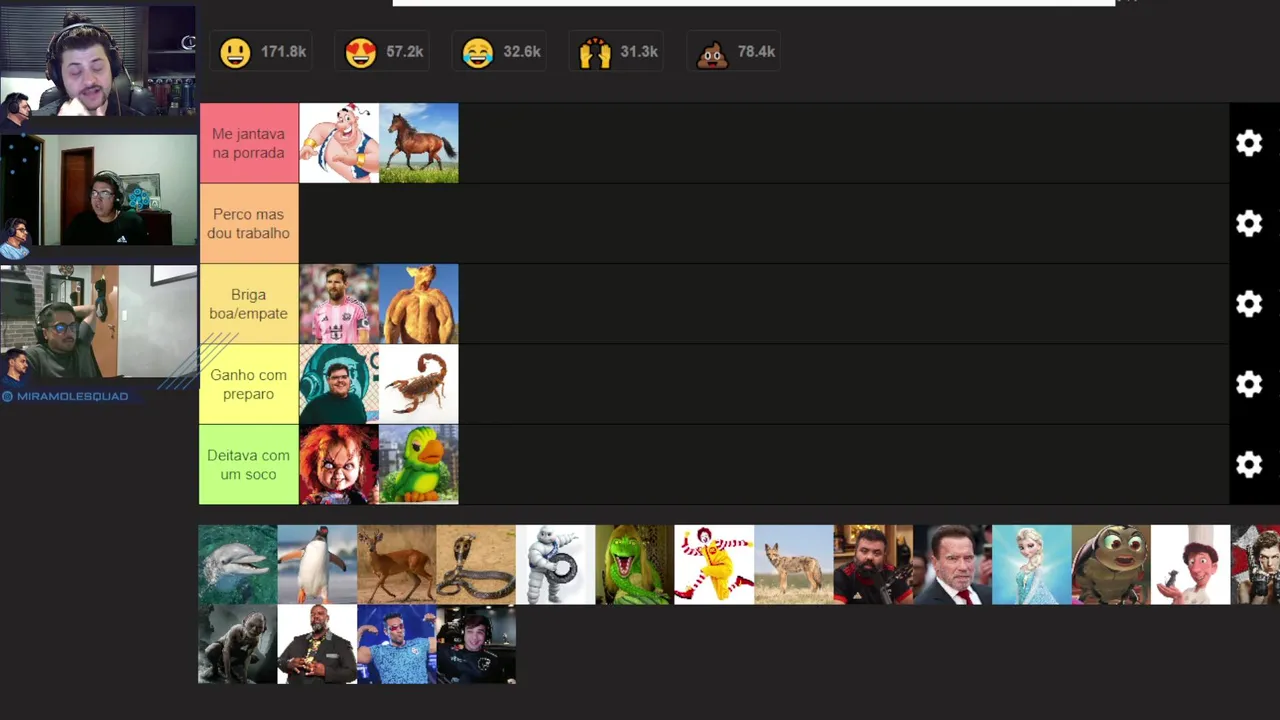This screenshot has width=1280, height=720.
Task: Open settings gear for 'Briga boa/empate' row
Action: 1249,304
